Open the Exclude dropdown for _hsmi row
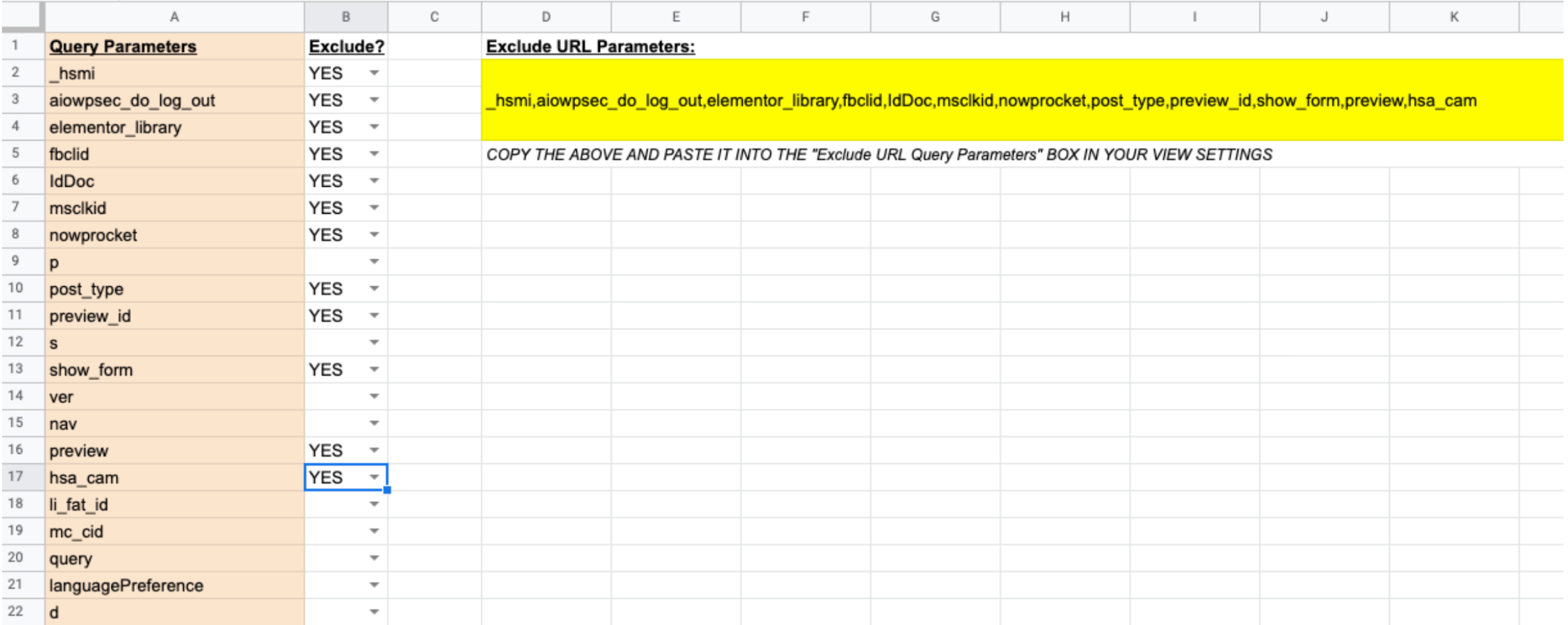Screen dimensions: 1568x625 click(374, 73)
